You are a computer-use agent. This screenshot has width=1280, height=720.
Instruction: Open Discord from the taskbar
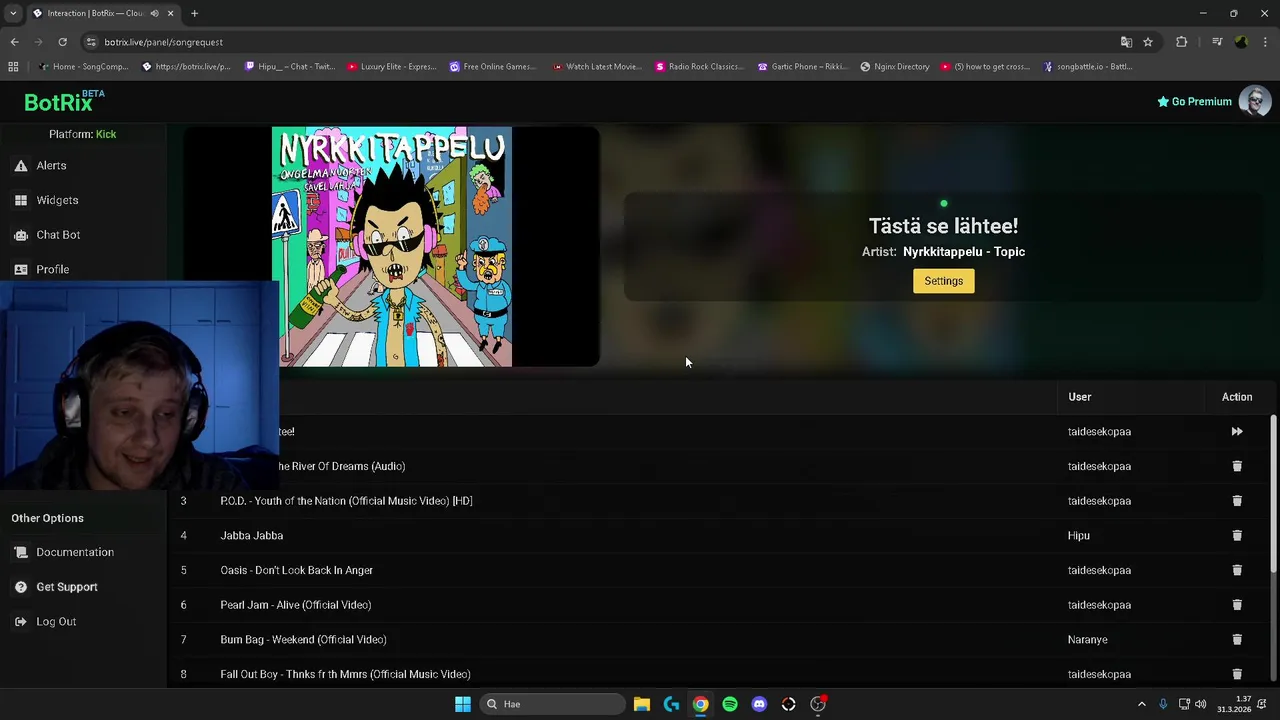click(x=759, y=704)
